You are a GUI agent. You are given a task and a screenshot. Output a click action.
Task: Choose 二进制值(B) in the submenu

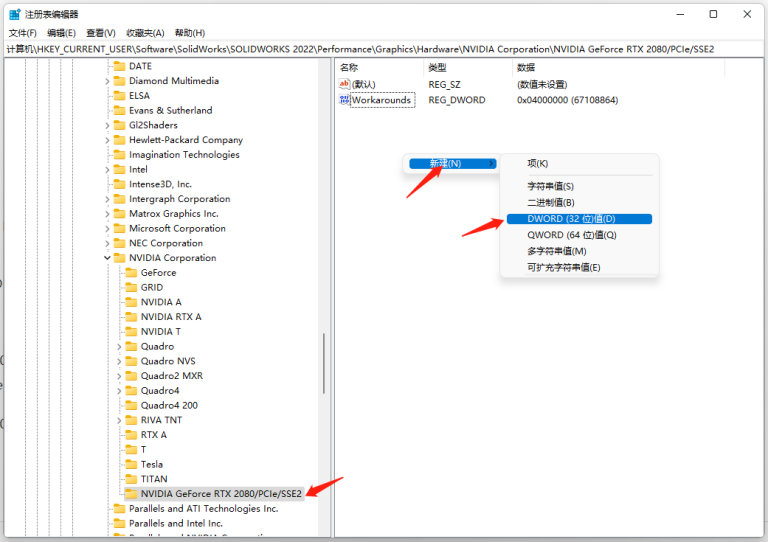click(579, 202)
